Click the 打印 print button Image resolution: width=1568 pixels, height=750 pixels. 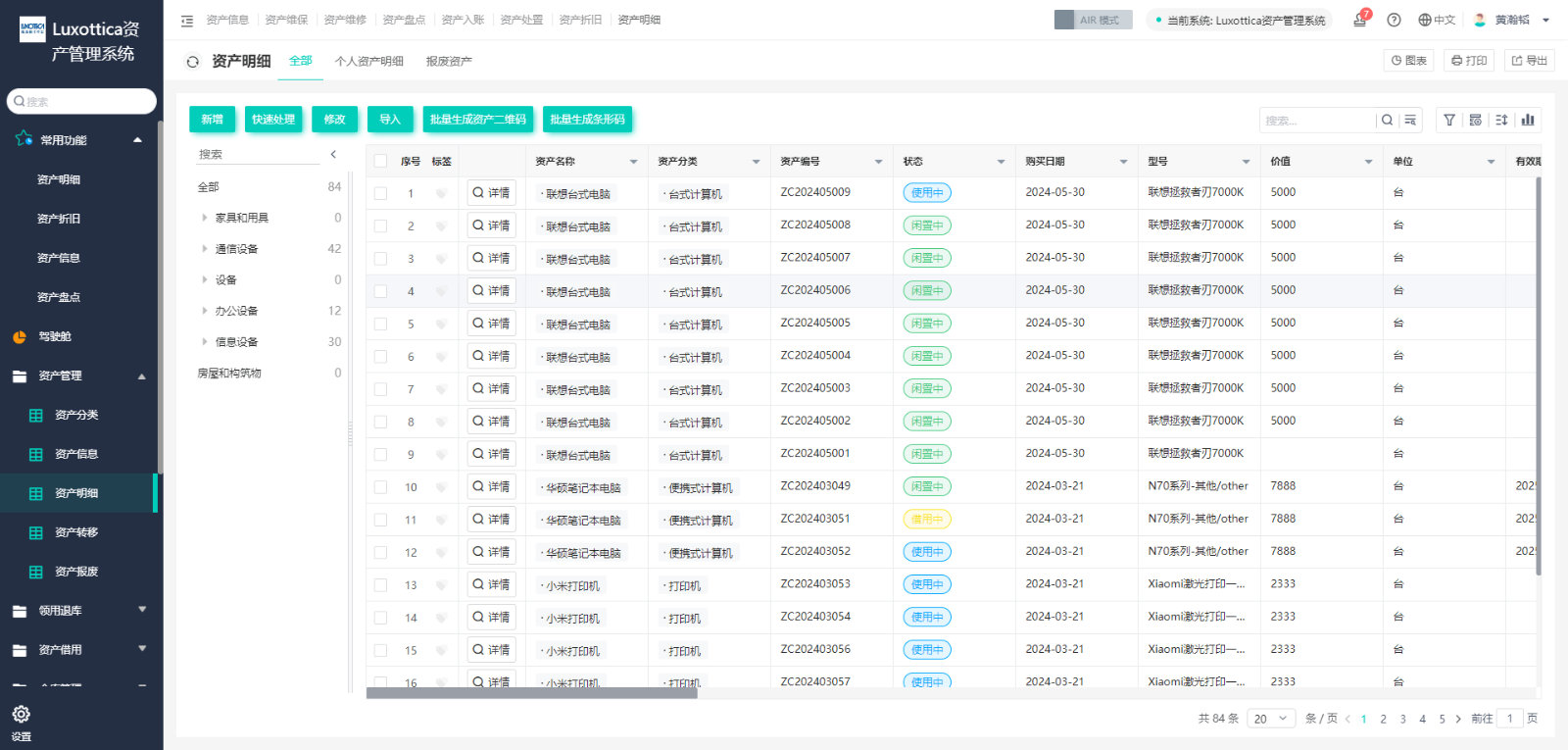[1468, 61]
